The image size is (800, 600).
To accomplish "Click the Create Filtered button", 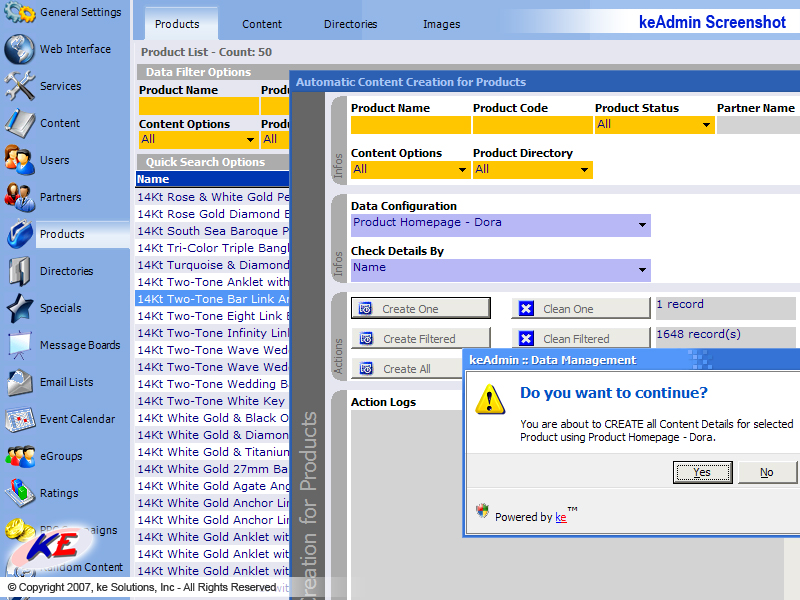I will (x=420, y=339).
